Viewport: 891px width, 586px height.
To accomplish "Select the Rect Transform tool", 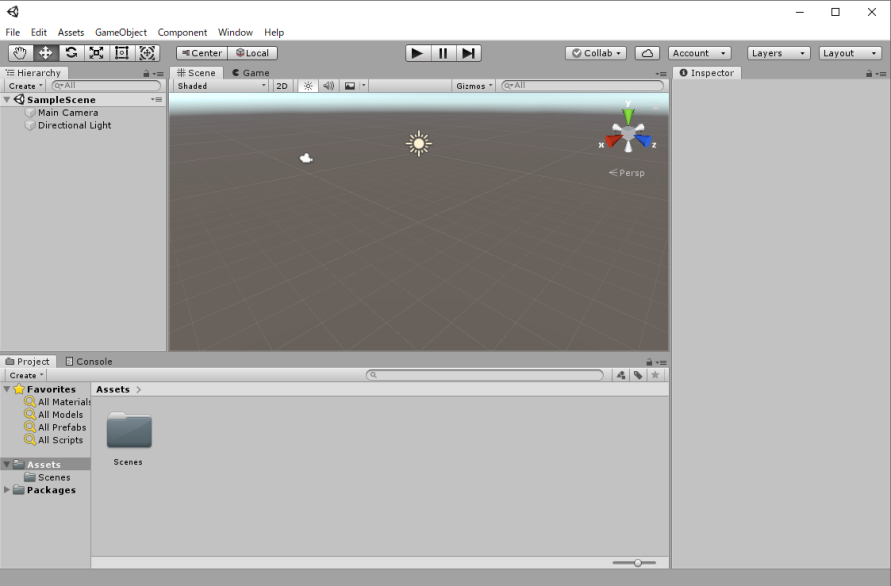I will (x=122, y=53).
